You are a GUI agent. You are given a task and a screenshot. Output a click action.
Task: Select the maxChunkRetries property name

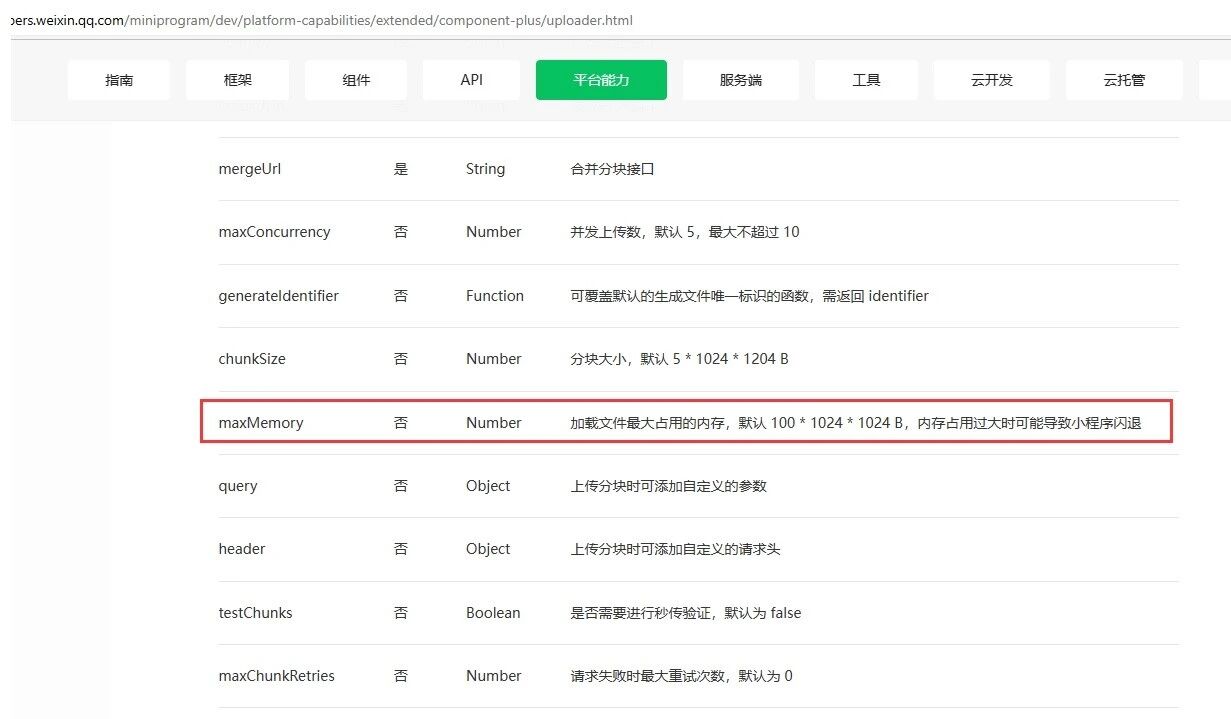pyautogui.click(x=276, y=676)
